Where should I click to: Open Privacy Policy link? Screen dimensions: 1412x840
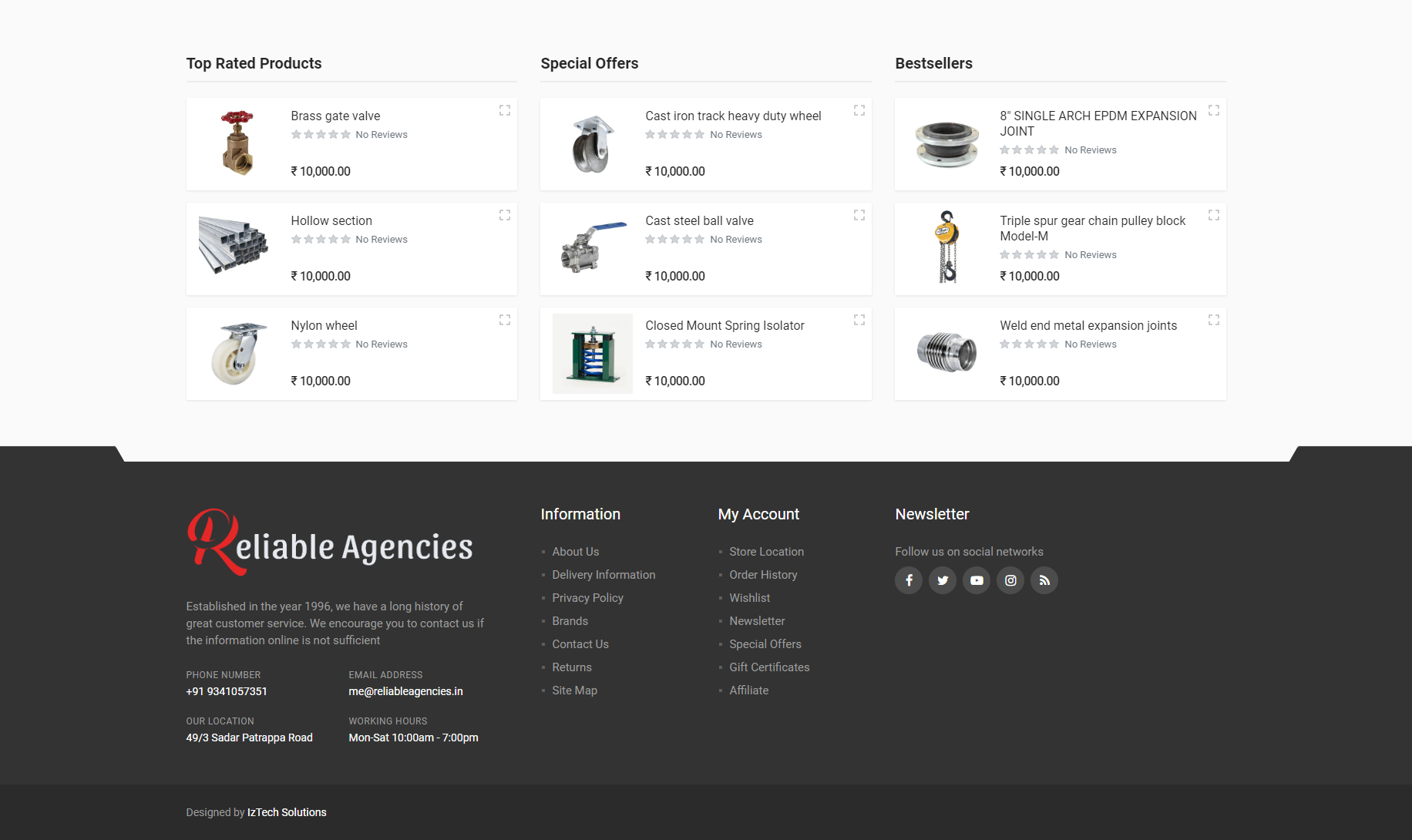click(587, 598)
